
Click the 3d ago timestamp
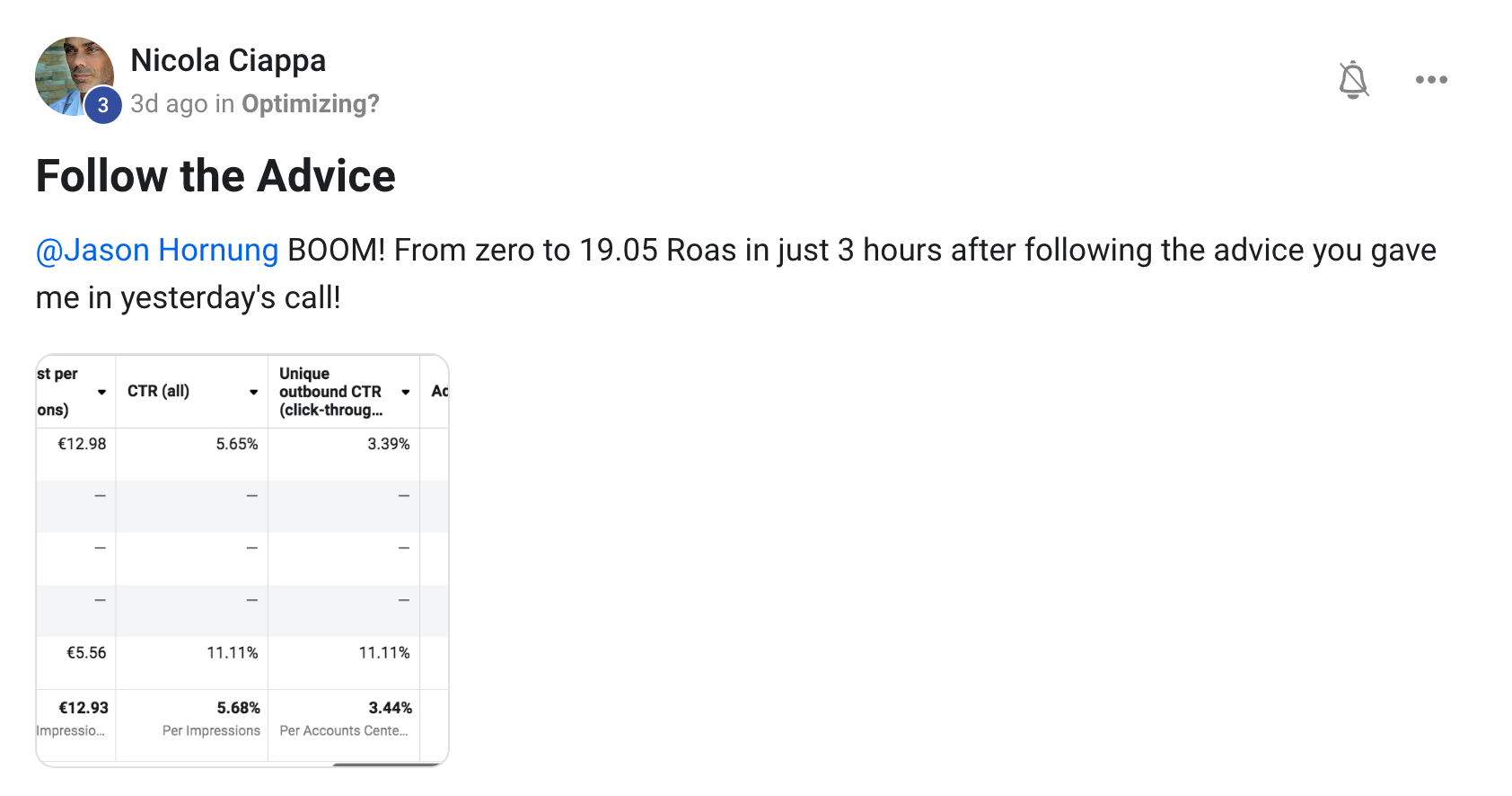(169, 104)
